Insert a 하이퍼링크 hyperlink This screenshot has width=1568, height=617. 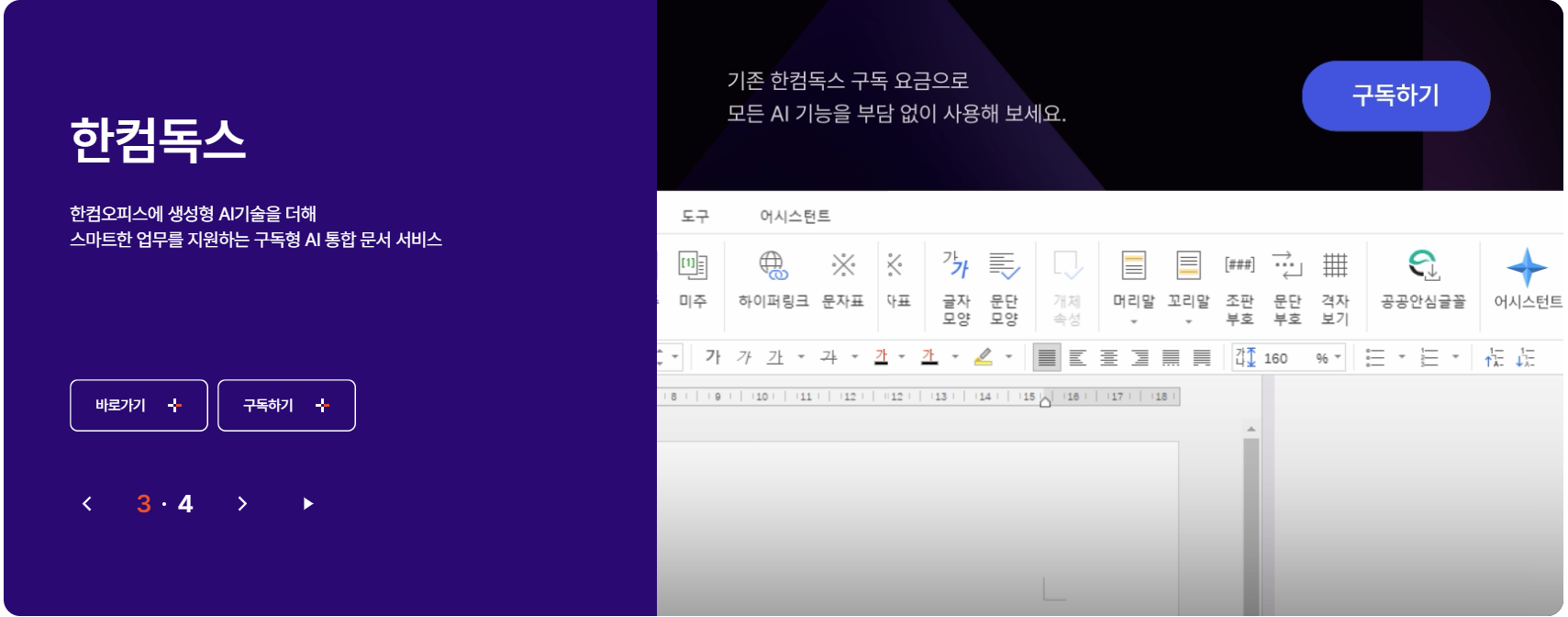click(x=773, y=278)
